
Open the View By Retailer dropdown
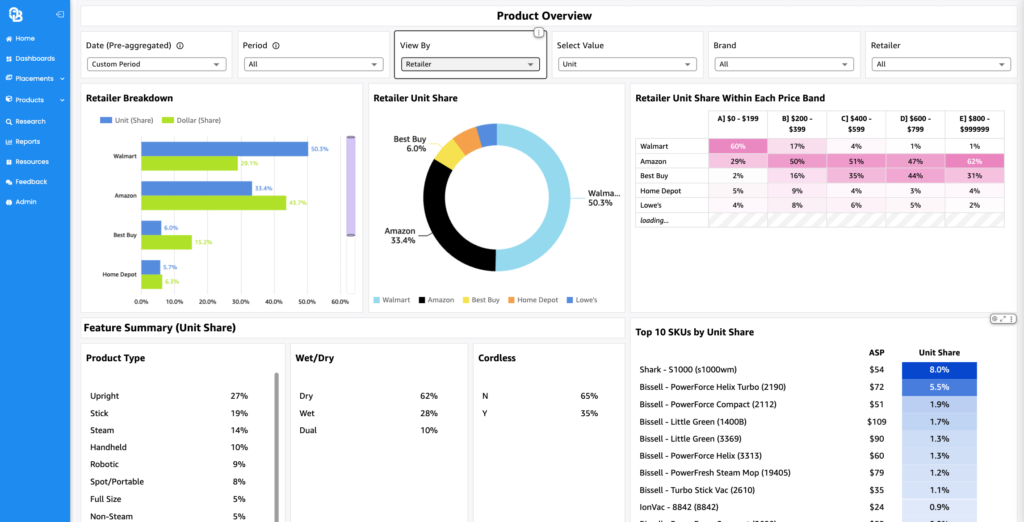coord(470,64)
